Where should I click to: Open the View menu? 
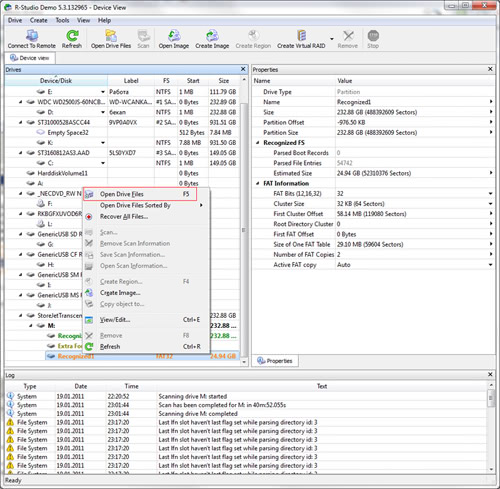coord(83,20)
